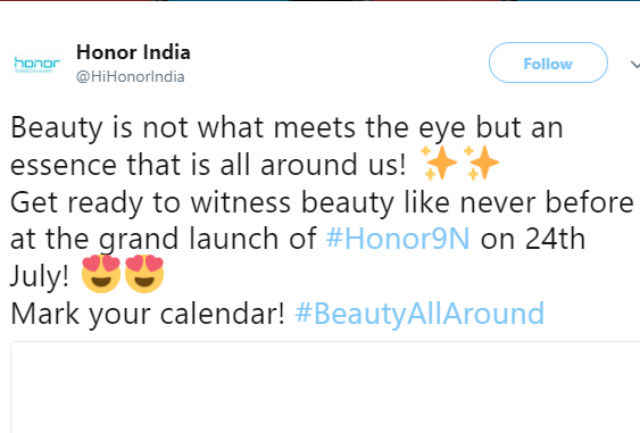Follow the Honor India account
This screenshot has width=640, height=433.
548,63
